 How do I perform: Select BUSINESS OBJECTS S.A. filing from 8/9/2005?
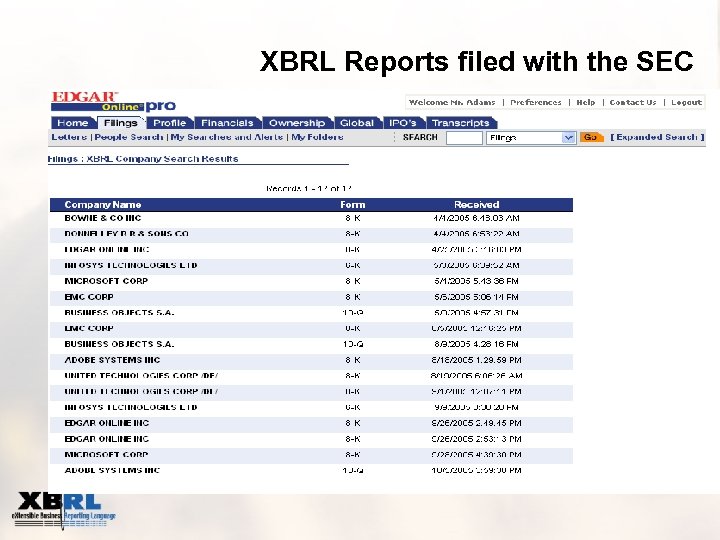[311, 344]
